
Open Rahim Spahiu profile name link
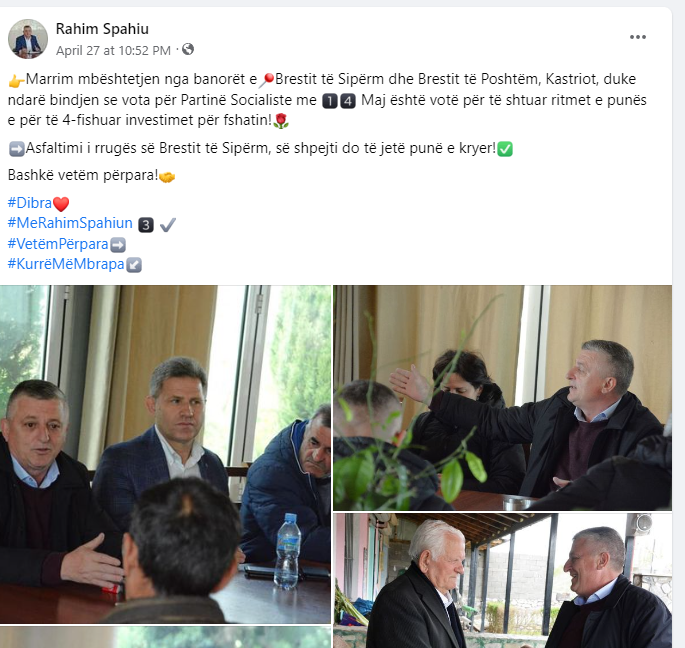click(102, 29)
